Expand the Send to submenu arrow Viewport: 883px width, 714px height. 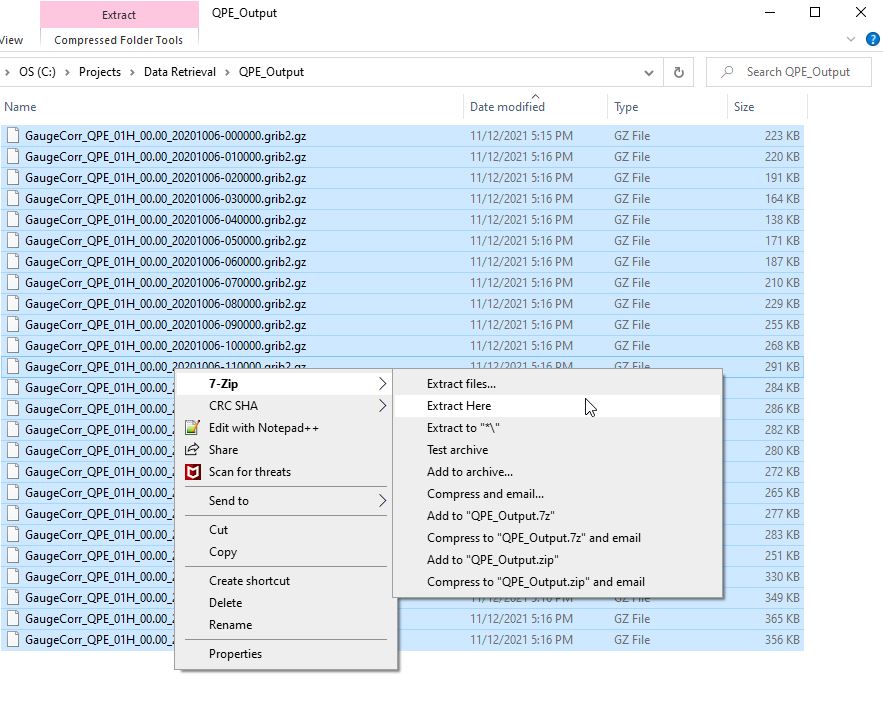click(x=382, y=501)
